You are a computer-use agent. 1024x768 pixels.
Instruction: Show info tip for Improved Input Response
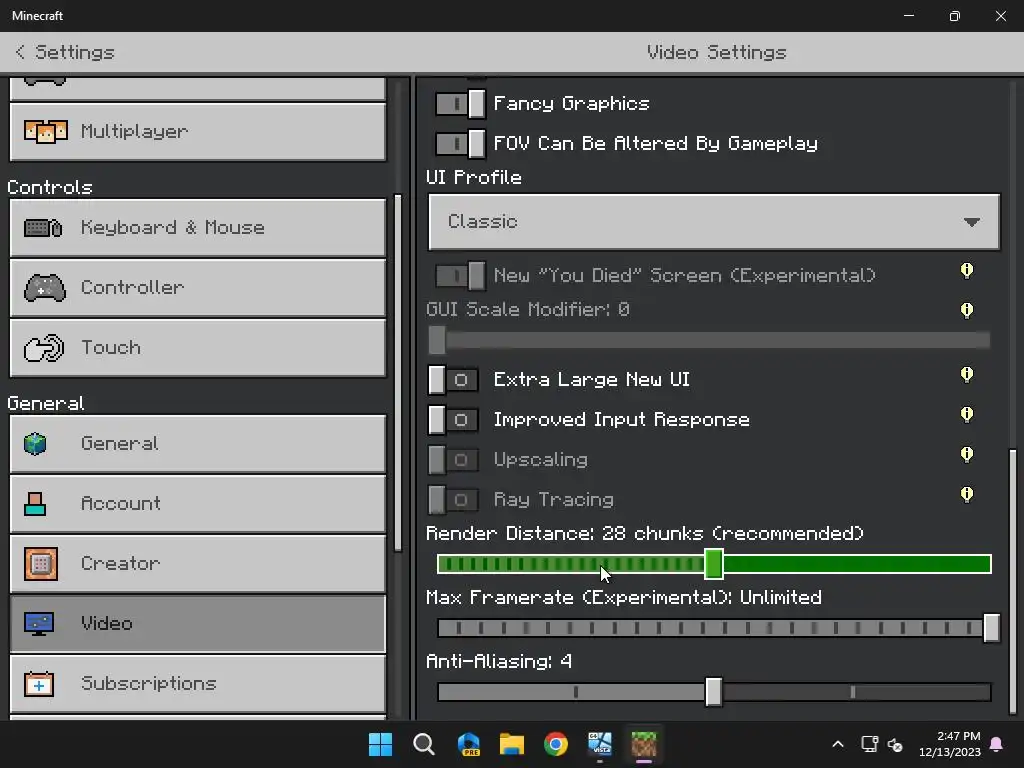pos(967,415)
